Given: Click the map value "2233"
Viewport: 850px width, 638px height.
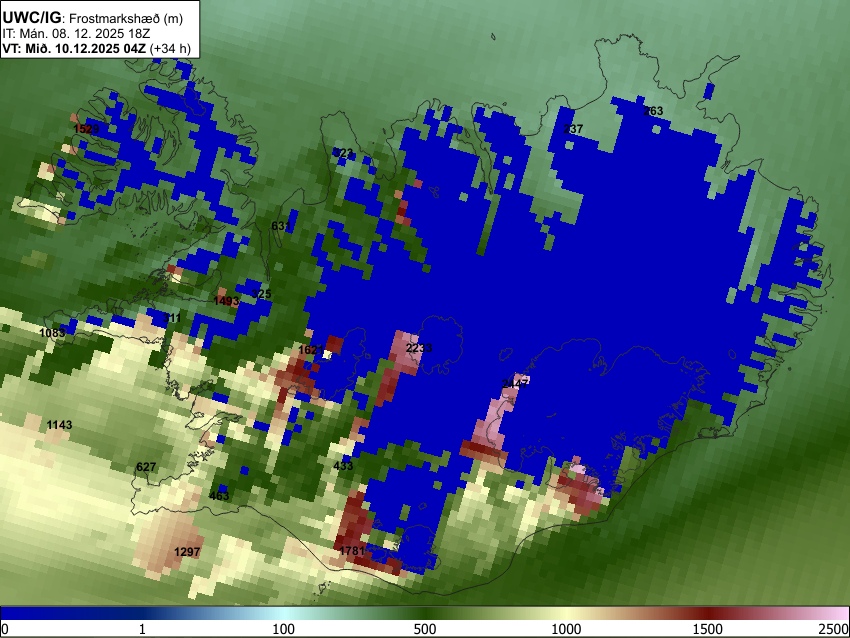Looking at the screenshot, I should click(418, 348).
